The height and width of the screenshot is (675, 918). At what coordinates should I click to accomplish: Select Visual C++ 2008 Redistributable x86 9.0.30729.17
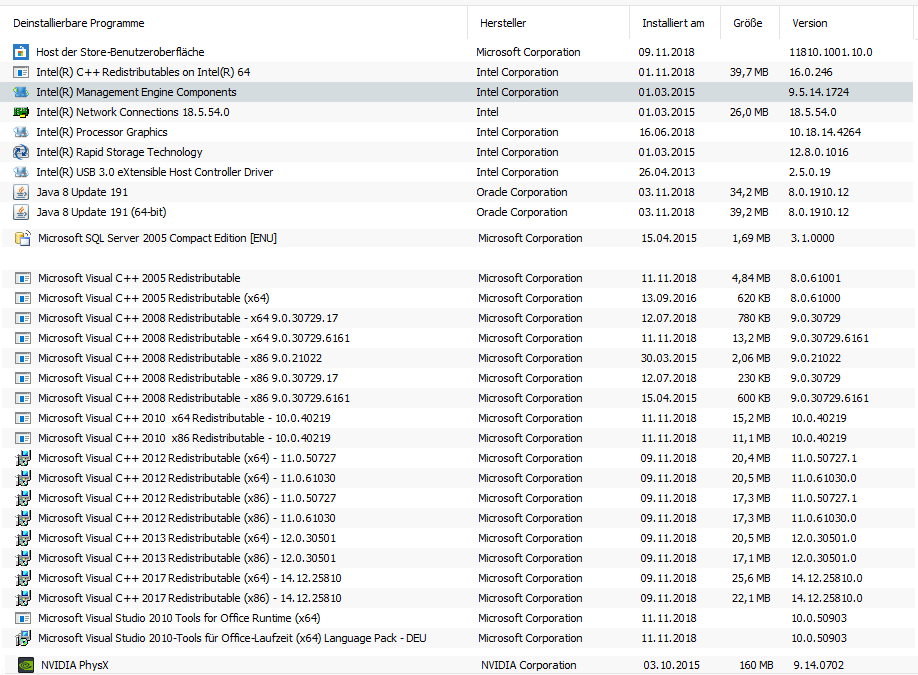coord(188,378)
